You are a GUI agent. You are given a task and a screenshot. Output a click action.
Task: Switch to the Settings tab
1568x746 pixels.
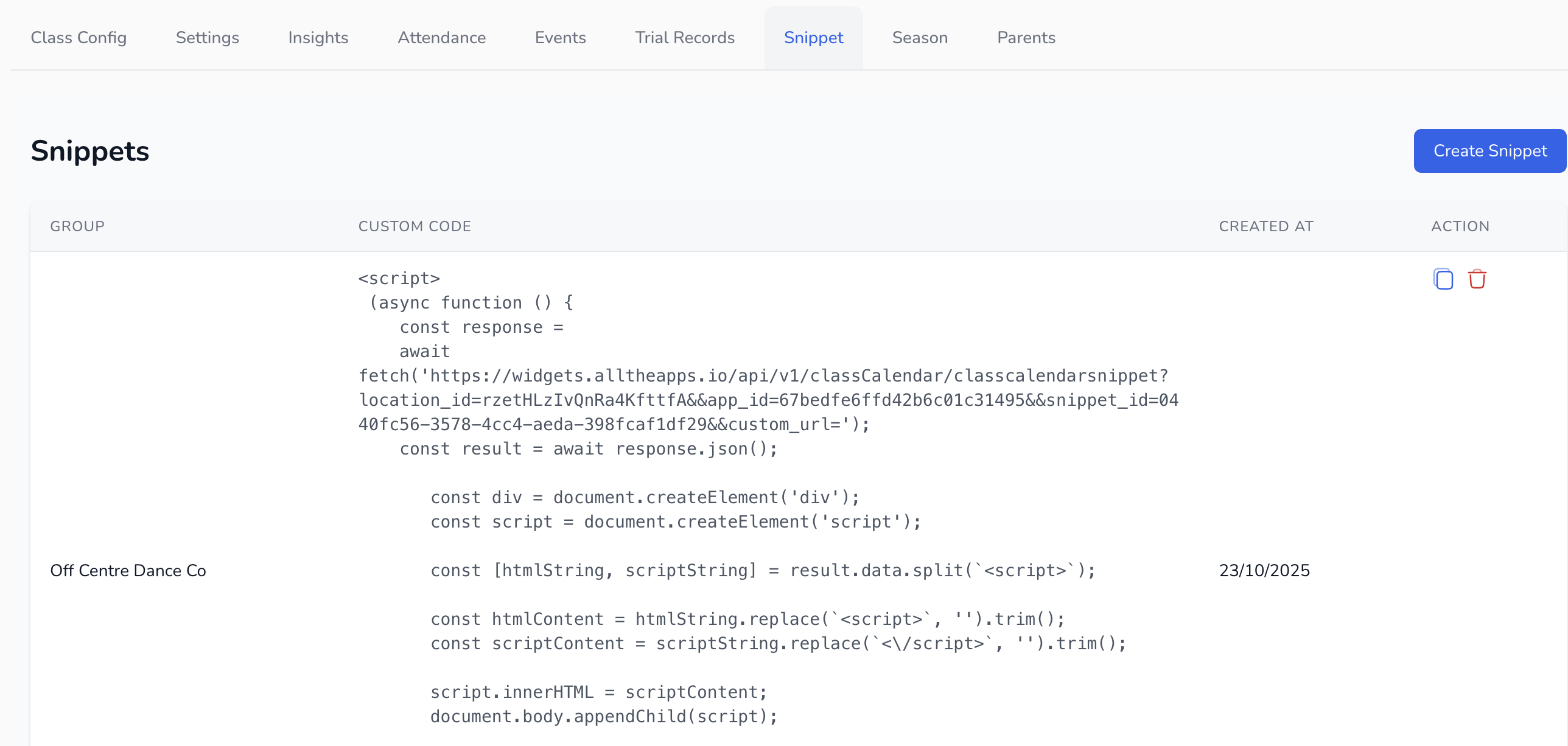[207, 38]
